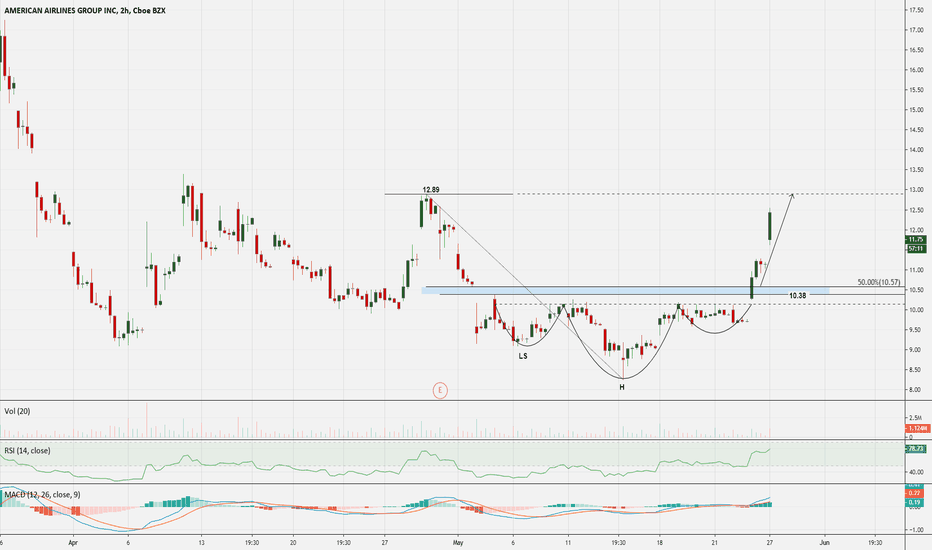The image size is (932, 550).
Task: Click the 9.00 price axis level
Action: [915, 350]
